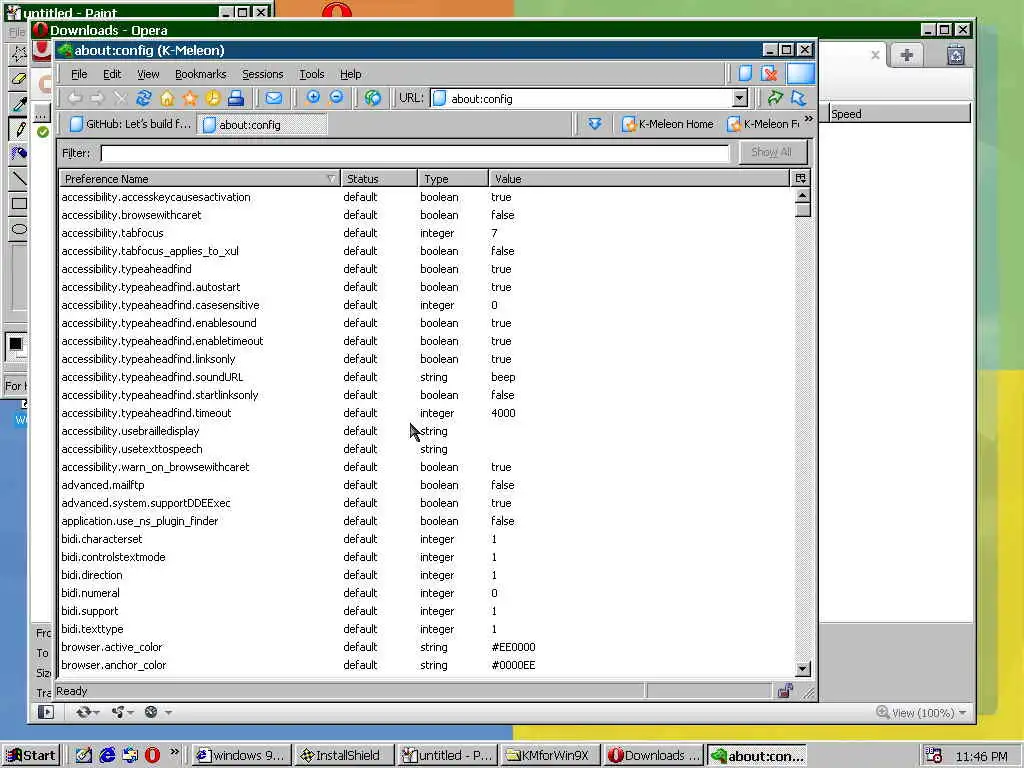This screenshot has height=768, width=1024.
Task: Click the mail envelope icon
Action: (x=274, y=99)
